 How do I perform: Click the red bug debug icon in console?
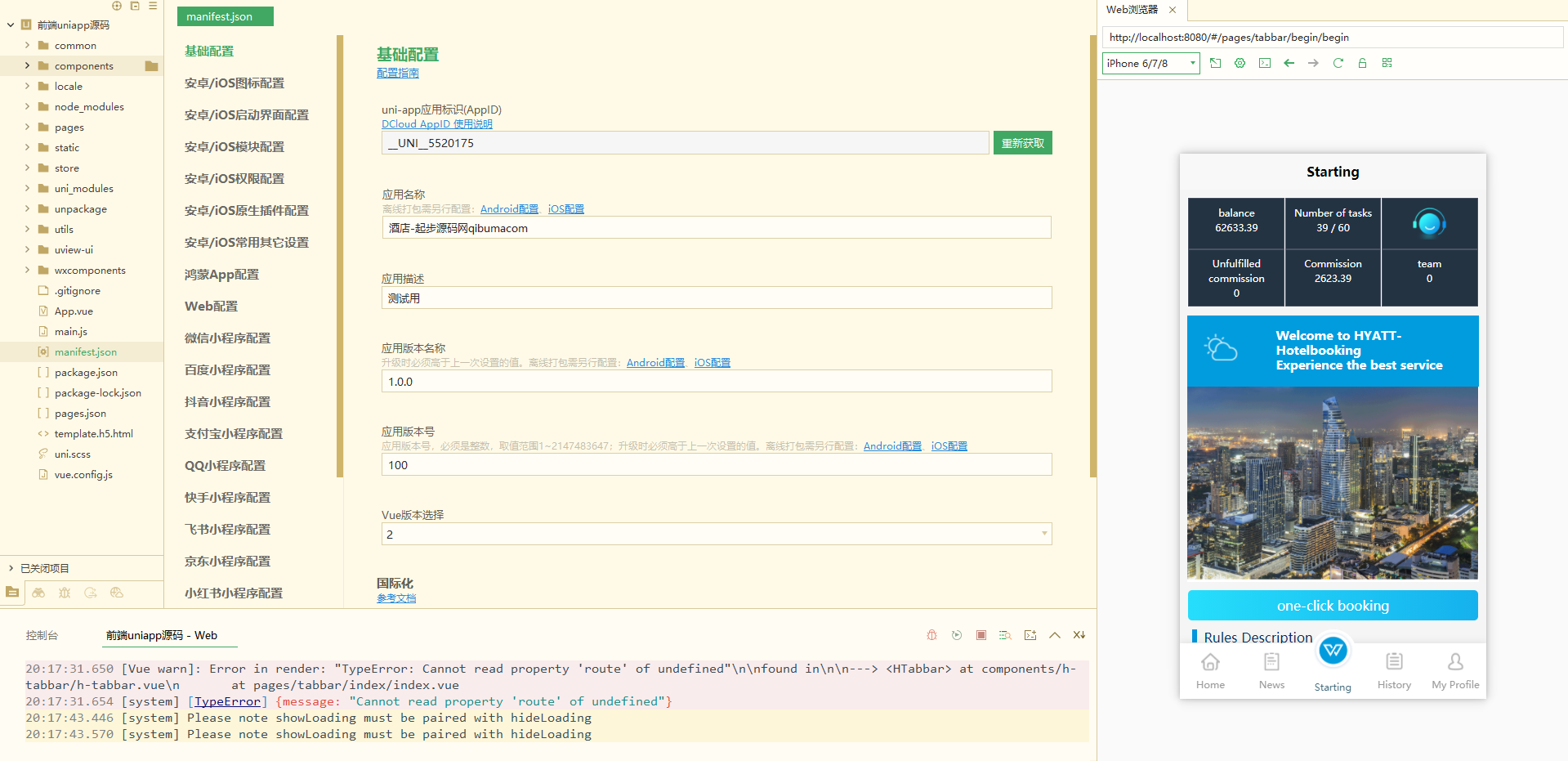[x=931, y=635]
